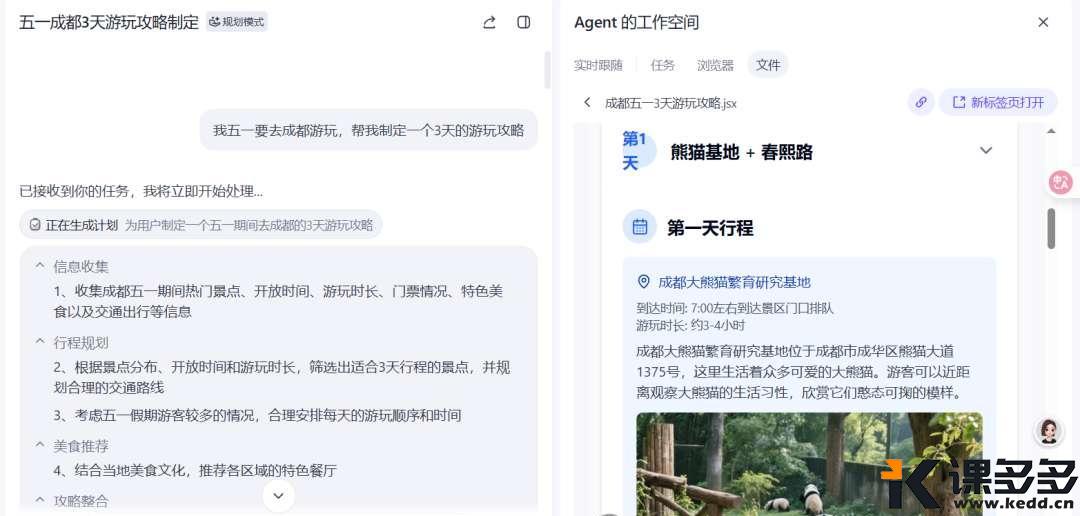Click the chat panel scrollbar thumb
Image resolution: width=1080 pixels, height=516 pixels.
click(548, 70)
